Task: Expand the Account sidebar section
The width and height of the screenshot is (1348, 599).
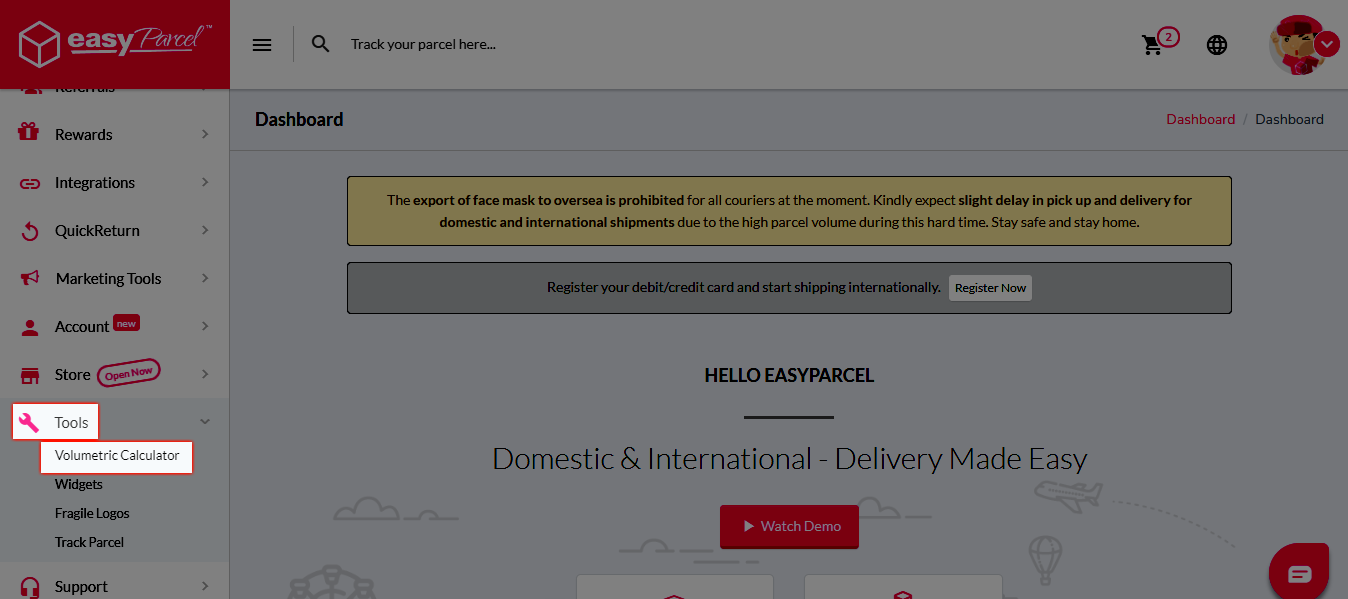Action: pos(83,325)
